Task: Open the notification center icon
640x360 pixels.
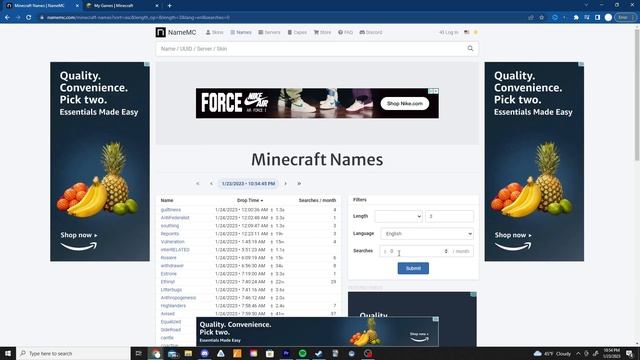Action: (630, 353)
